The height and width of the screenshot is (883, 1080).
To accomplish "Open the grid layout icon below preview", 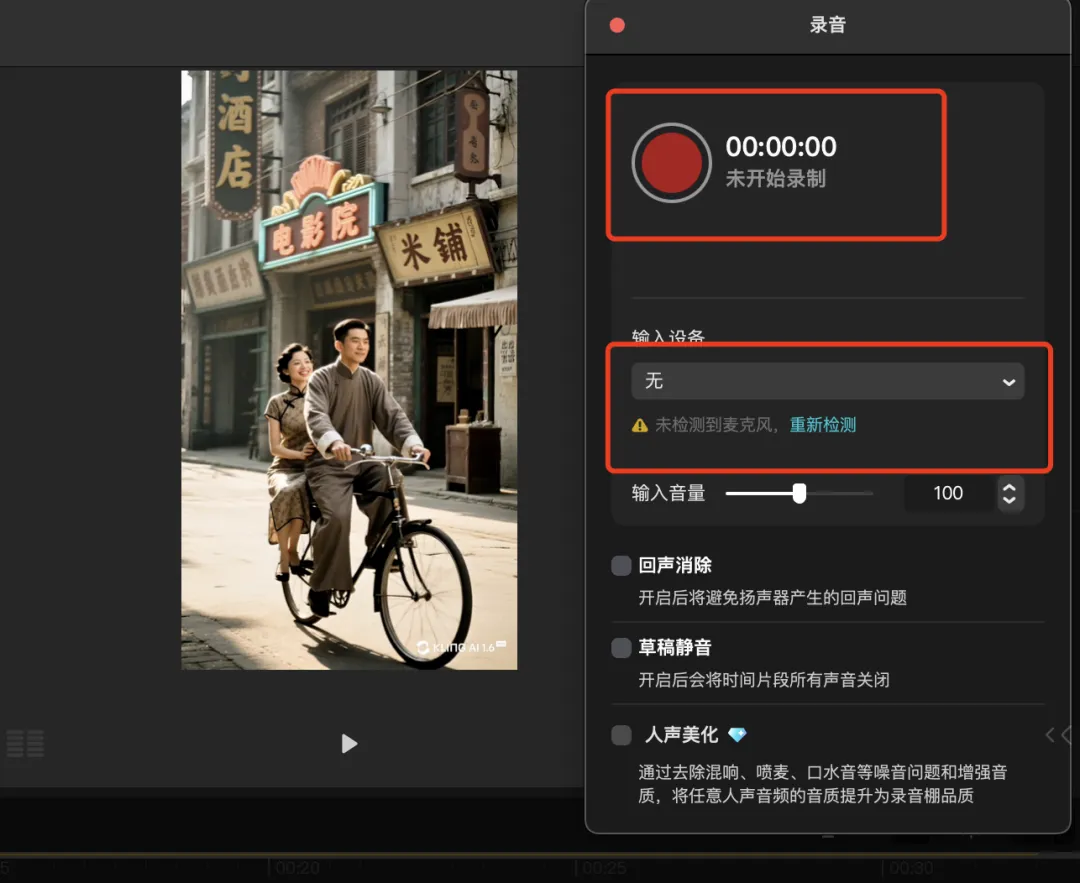I will coord(25,743).
